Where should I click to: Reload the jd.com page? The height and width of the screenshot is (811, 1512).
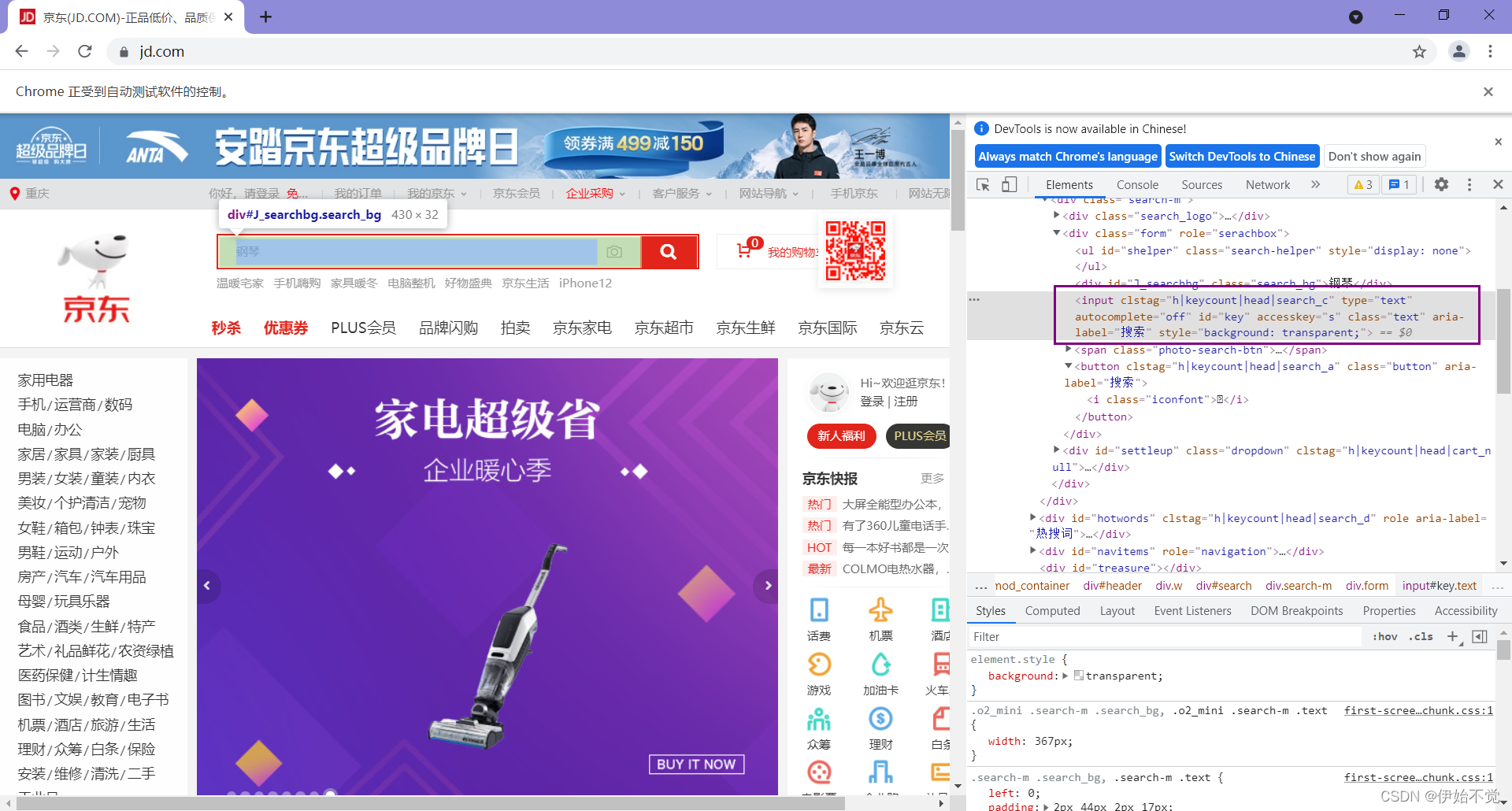click(85, 52)
